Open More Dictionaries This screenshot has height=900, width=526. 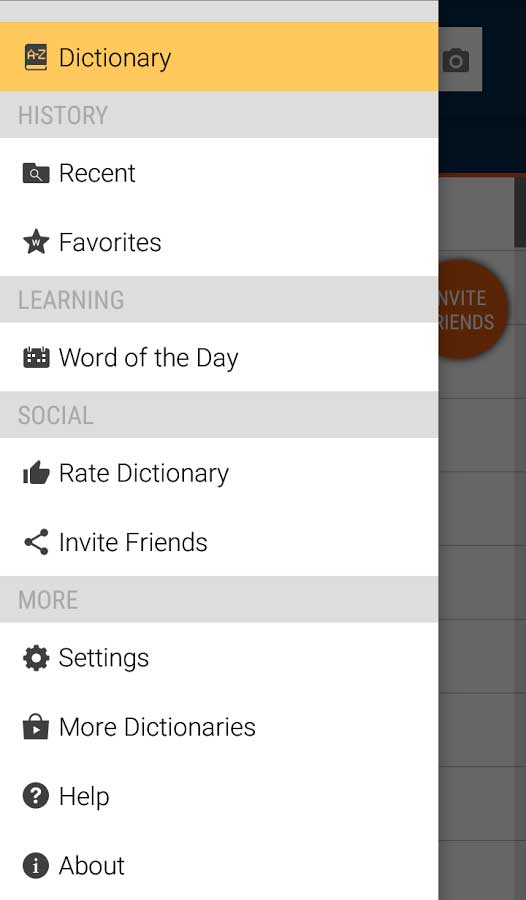(x=219, y=727)
